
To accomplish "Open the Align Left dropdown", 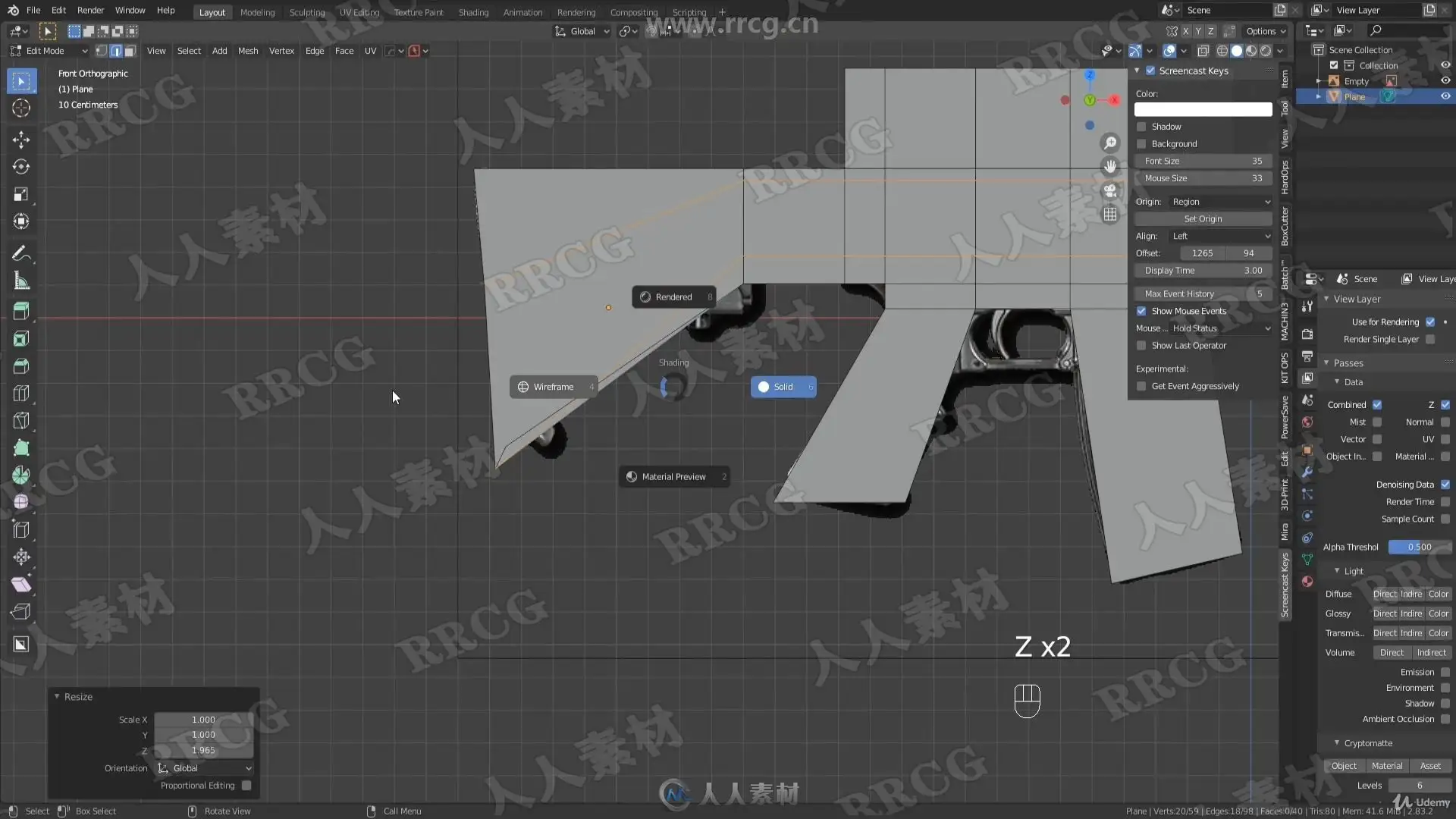I will 1219,236.
